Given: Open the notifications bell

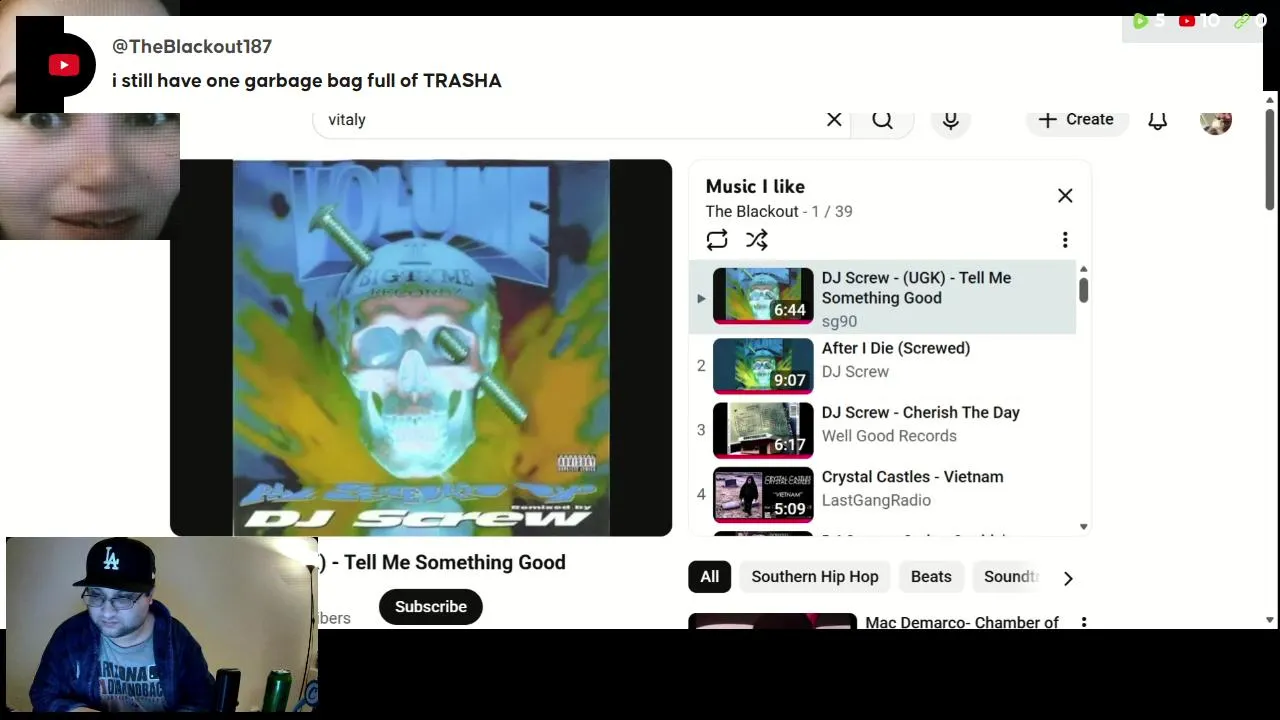Looking at the screenshot, I should pos(1157,120).
